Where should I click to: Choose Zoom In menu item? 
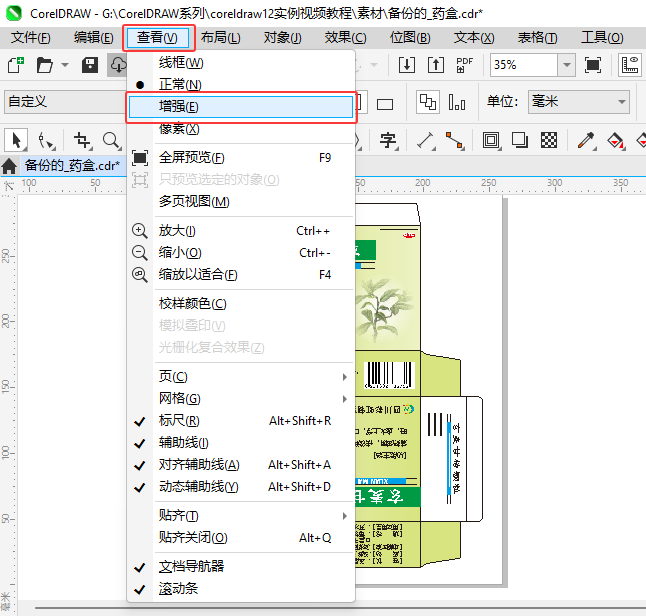point(241,231)
